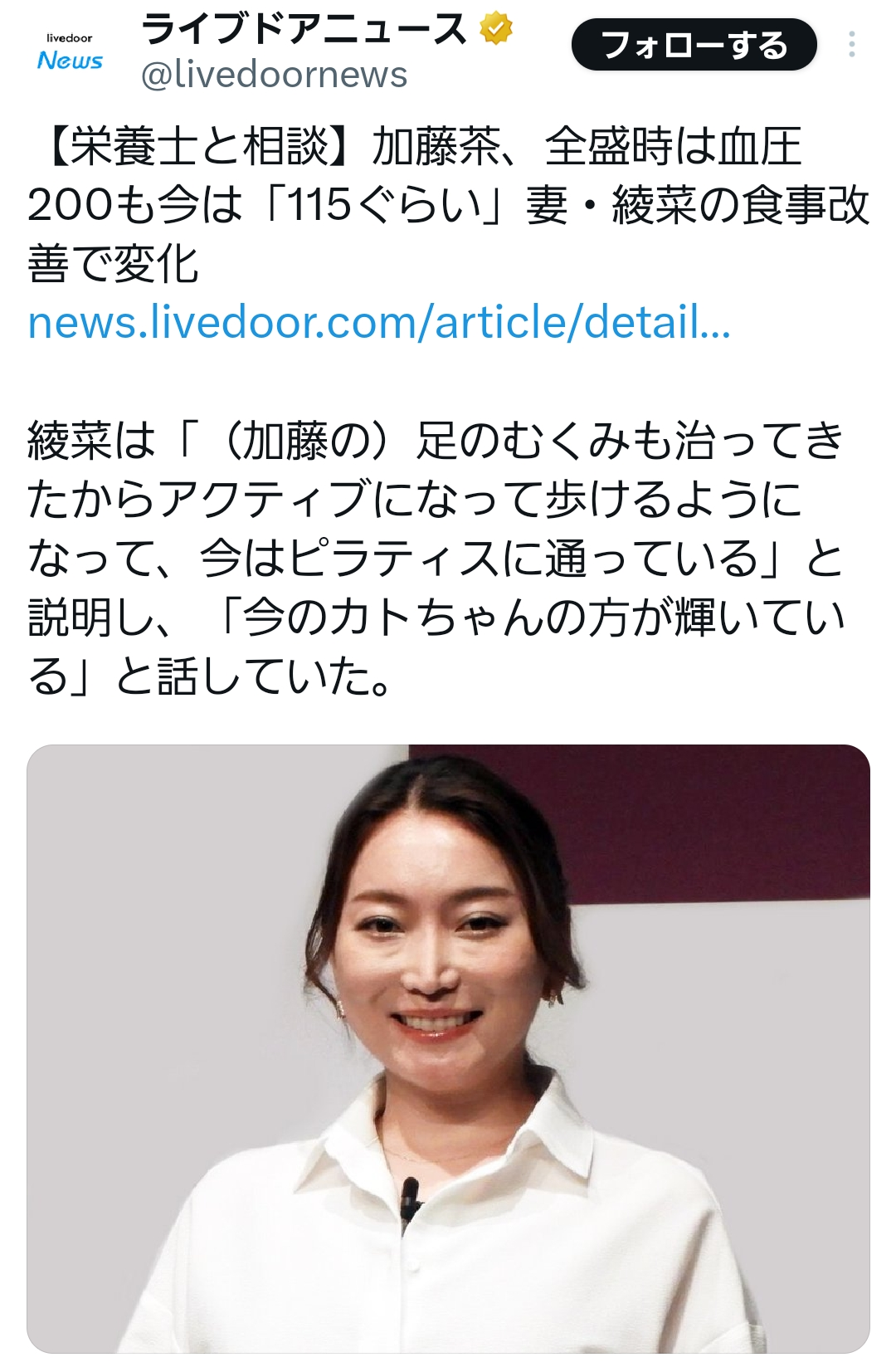This screenshot has height=1367, width=896.
Task: Click the blue "News" word in avatar logo
Action: point(70,61)
